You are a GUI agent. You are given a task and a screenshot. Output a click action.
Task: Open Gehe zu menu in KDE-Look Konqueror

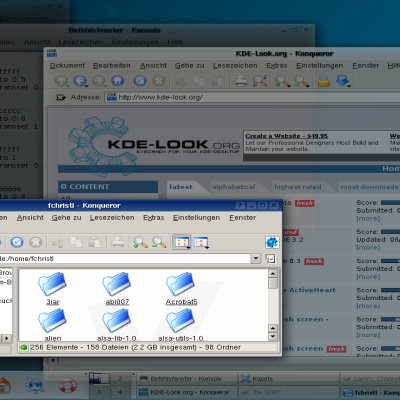pos(190,66)
